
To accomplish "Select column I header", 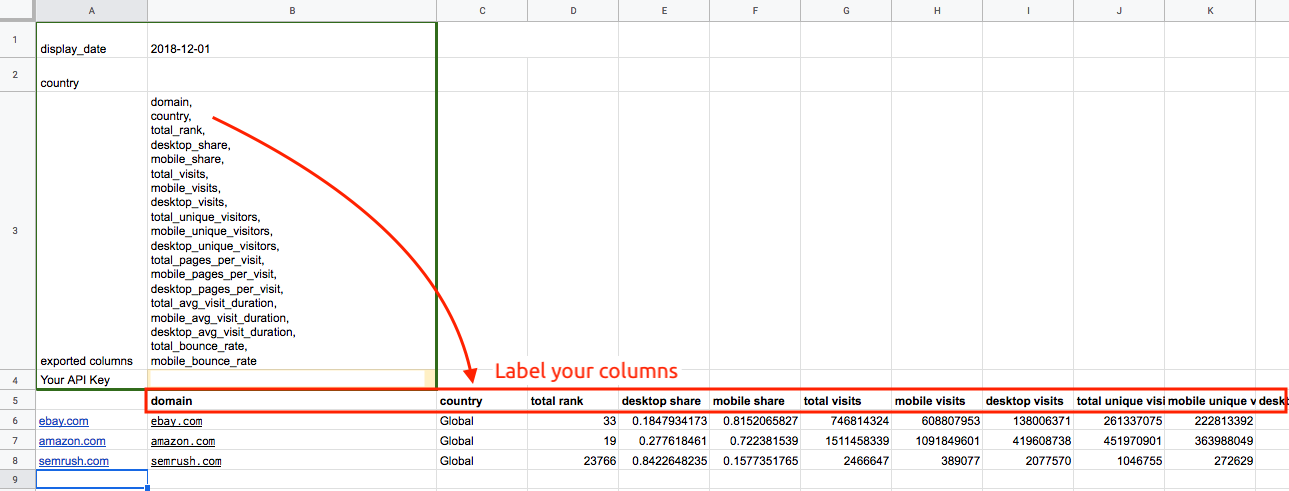I will pos(1028,11).
